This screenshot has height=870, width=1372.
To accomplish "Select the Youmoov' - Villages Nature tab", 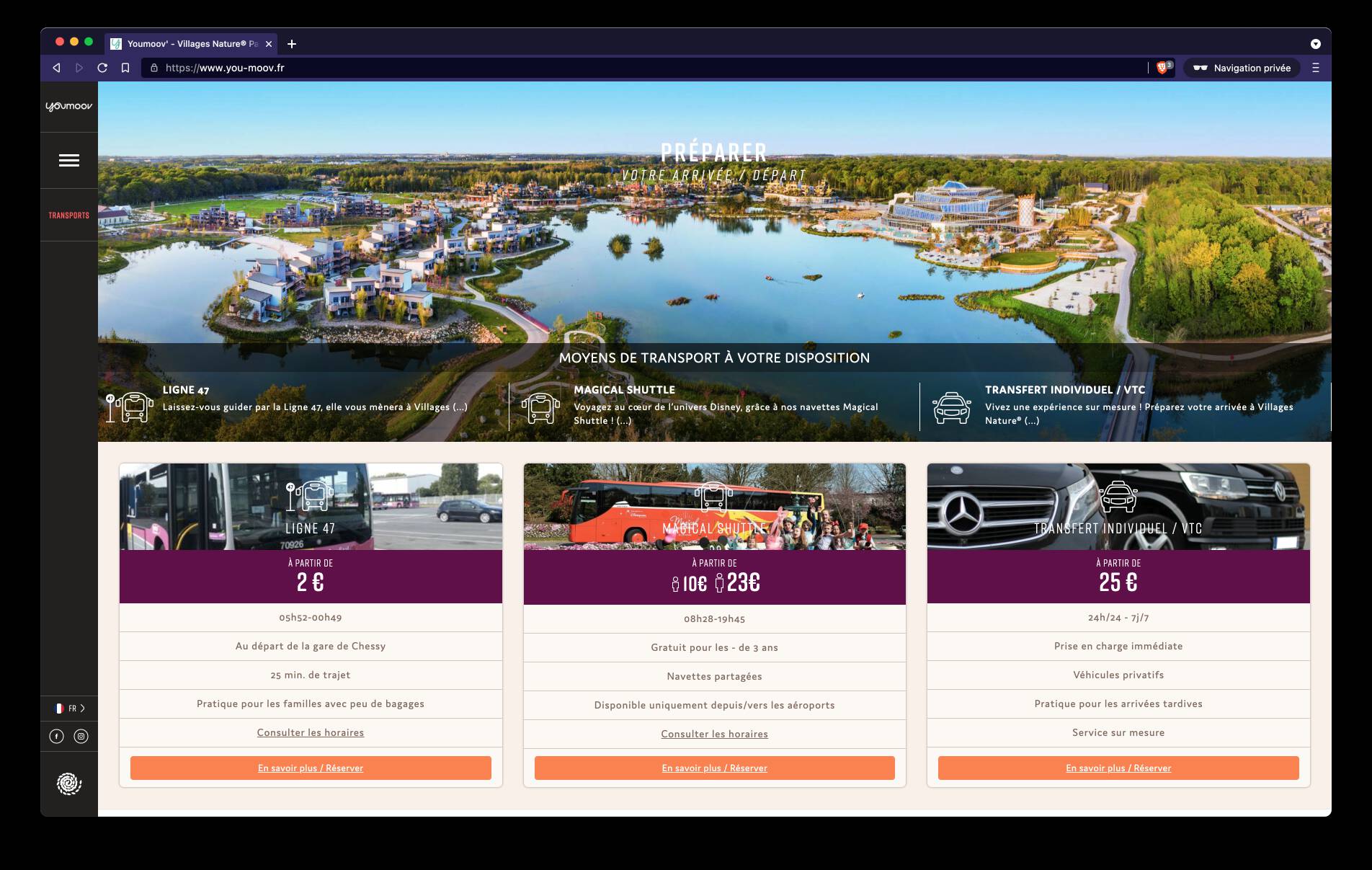I will click(x=191, y=44).
